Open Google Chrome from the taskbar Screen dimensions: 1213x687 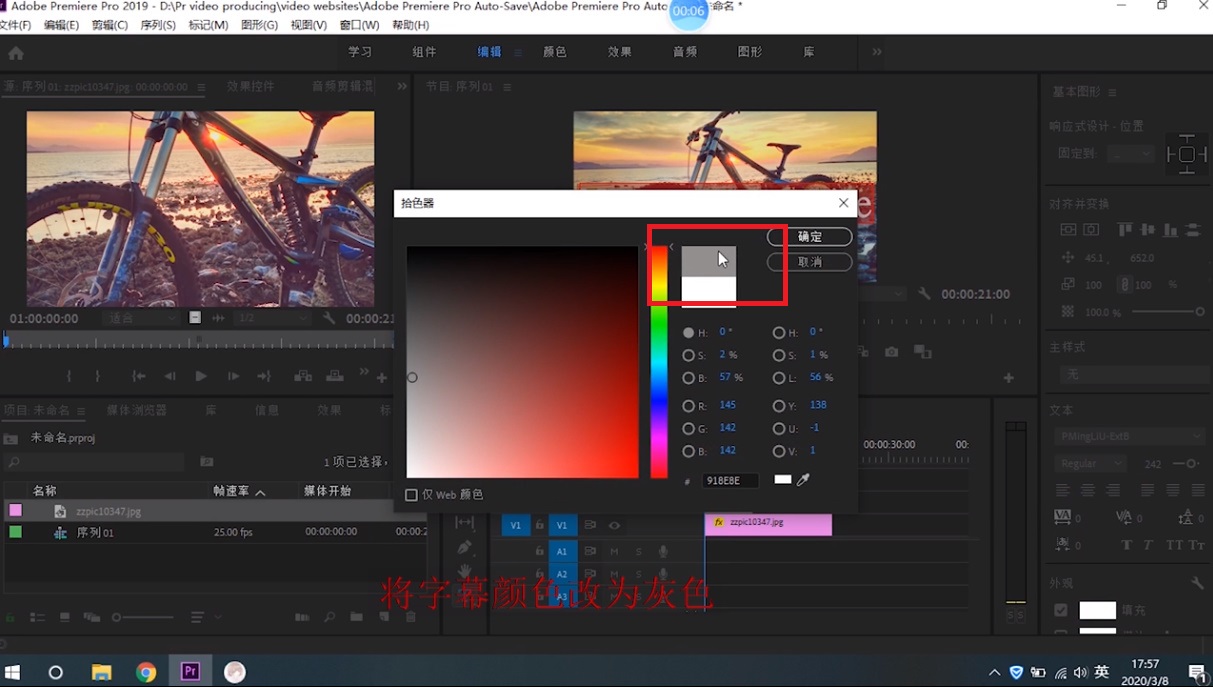pos(146,672)
